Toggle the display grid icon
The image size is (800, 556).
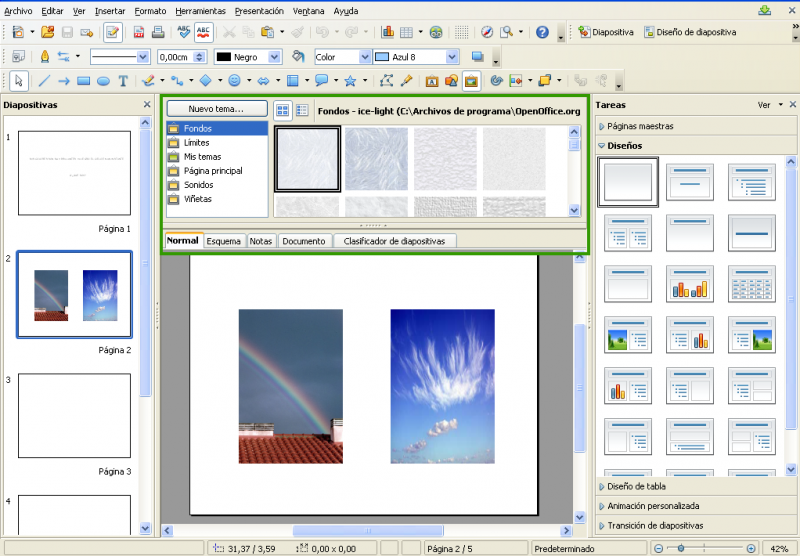click(461, 32)
